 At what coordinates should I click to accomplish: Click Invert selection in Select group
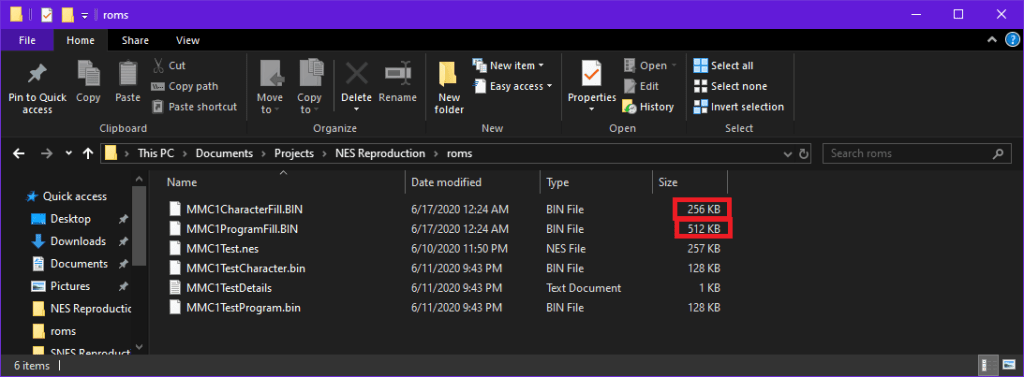pyautogui.click(x=739, y=107)
